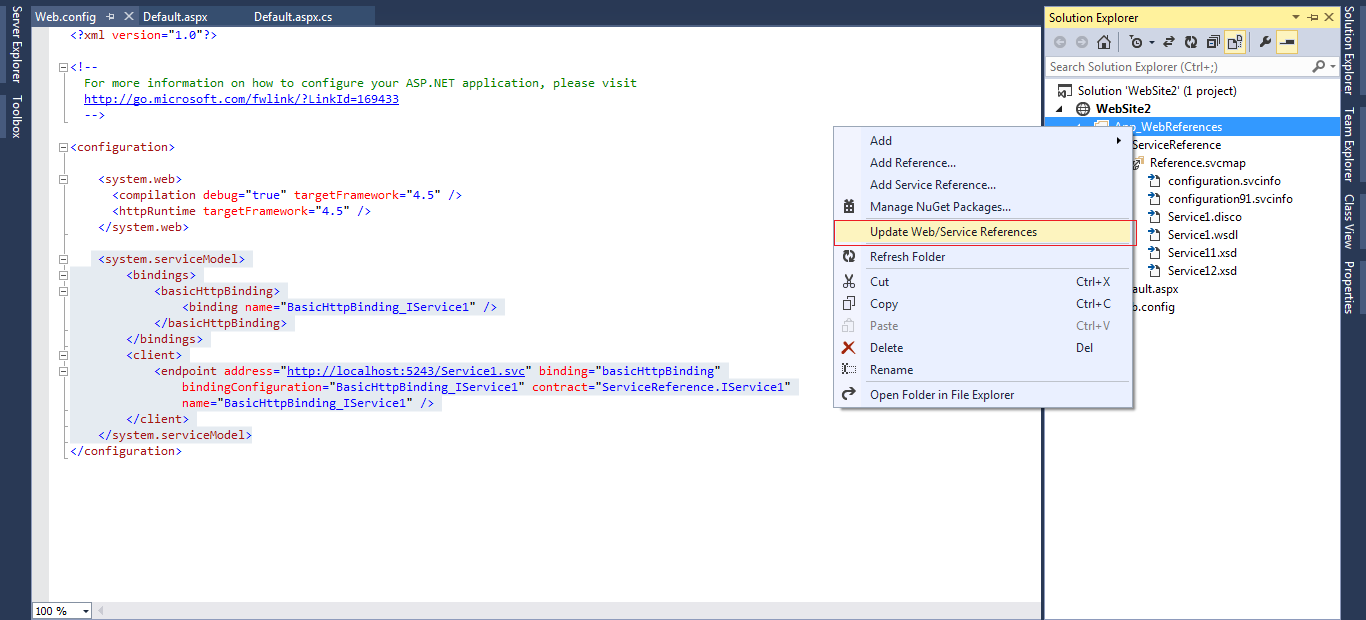Click the Refresh Folder icon in the context menu
Image resolution: width=1366 pixels, height=620 pixels.
tap(849, 256)
